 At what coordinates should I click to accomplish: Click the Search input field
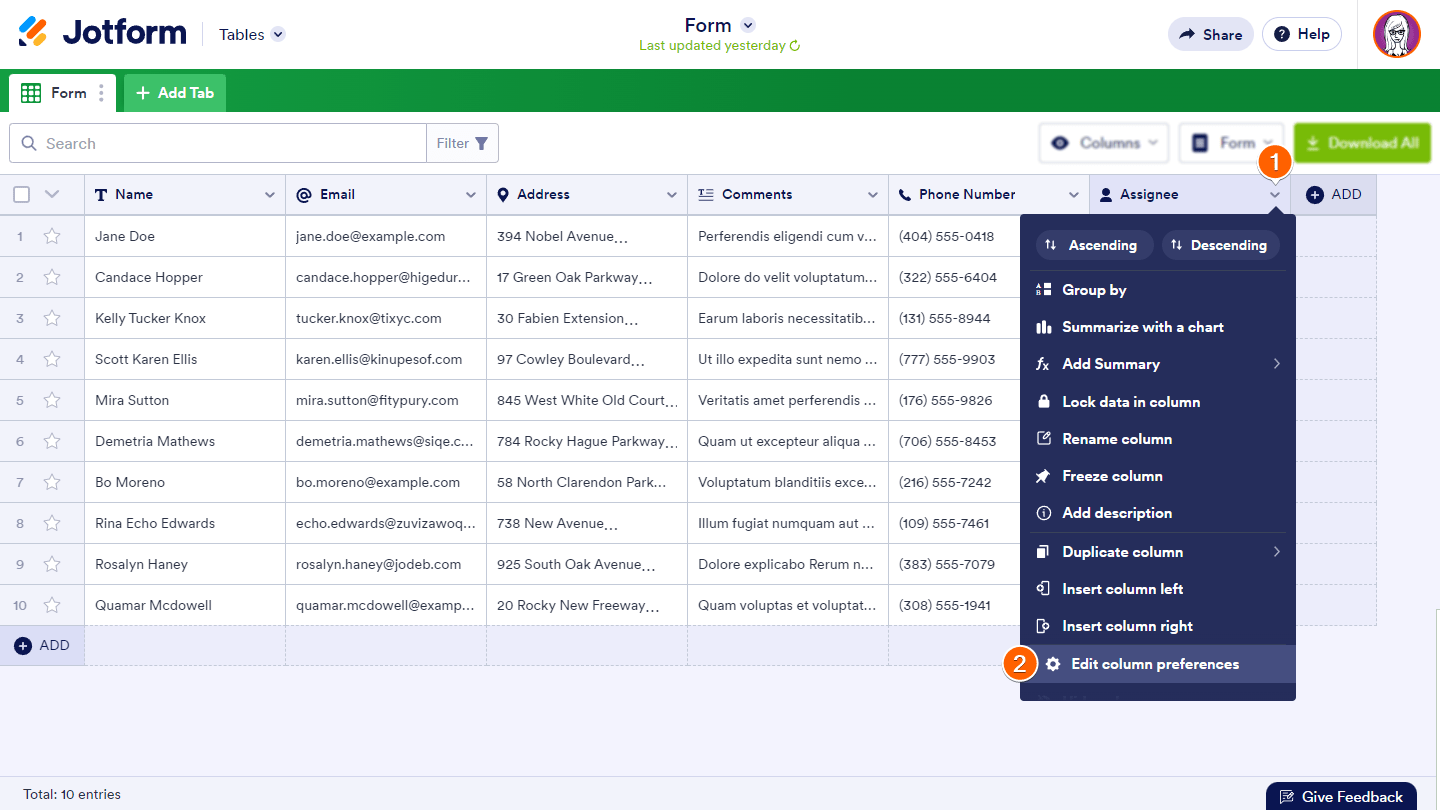point(230,144)
